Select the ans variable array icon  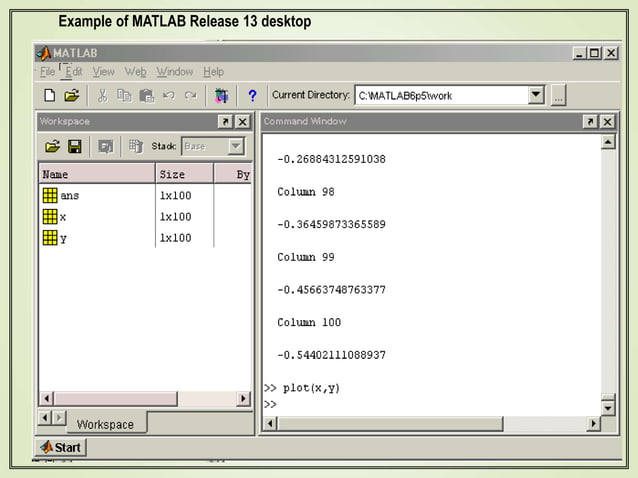(x=50, y=195)
